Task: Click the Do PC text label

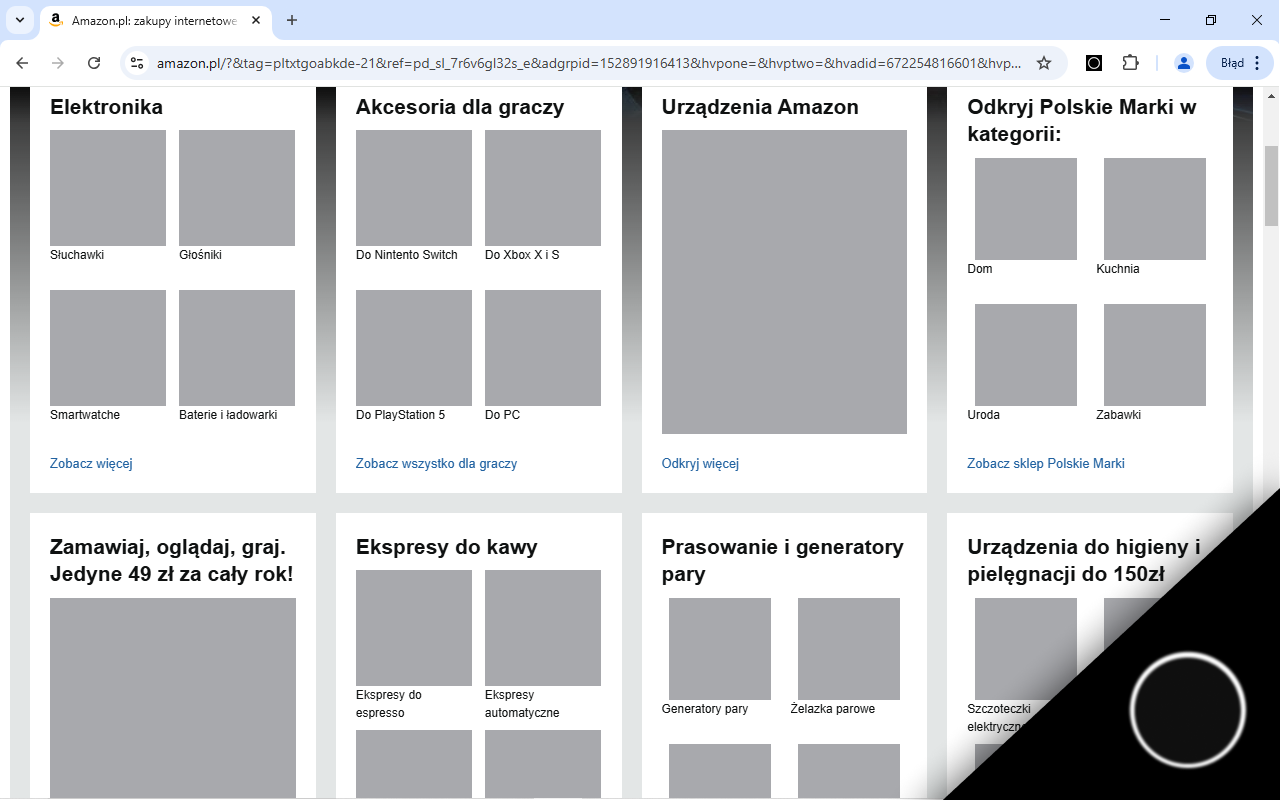Action: point(503,415)
